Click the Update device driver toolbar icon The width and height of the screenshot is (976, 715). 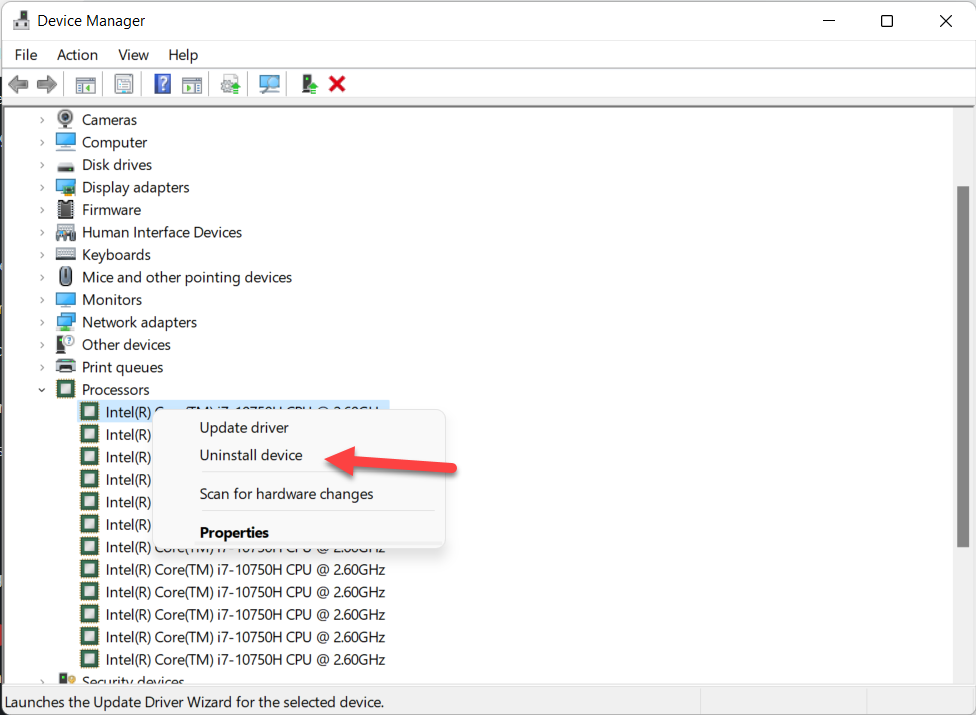point(231,84)
